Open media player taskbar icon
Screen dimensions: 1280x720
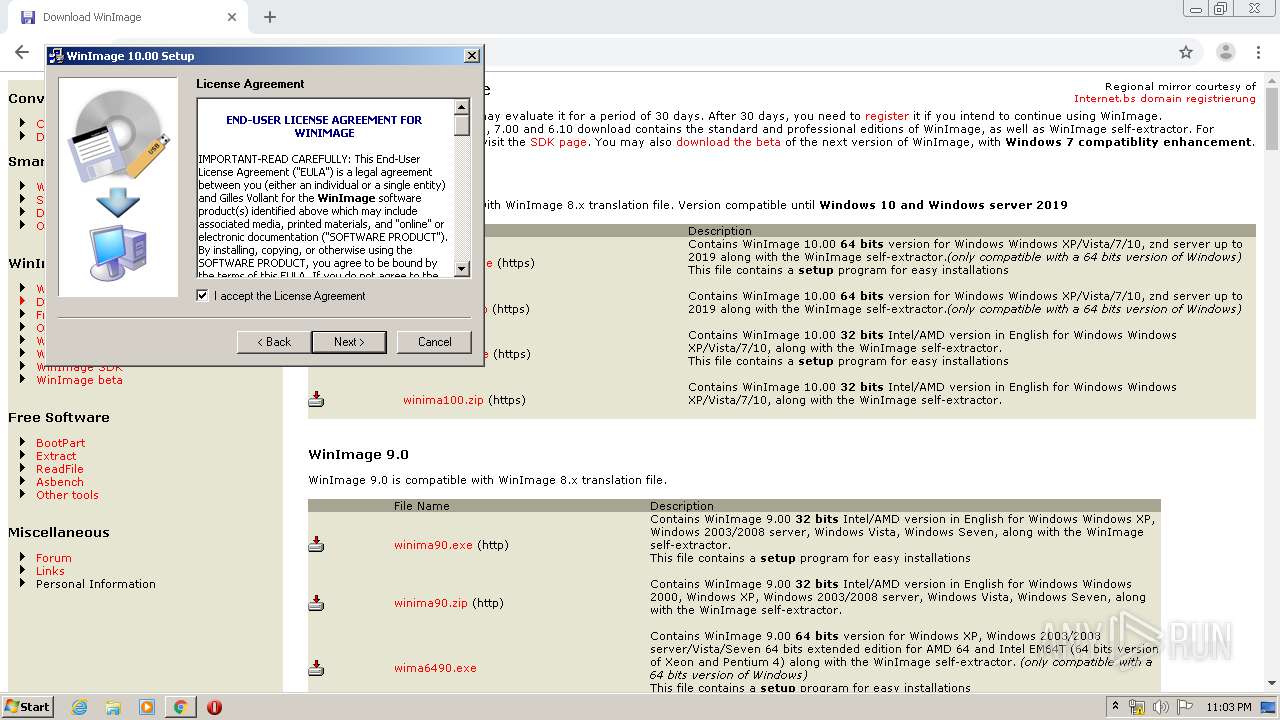(x=147, y=707)
